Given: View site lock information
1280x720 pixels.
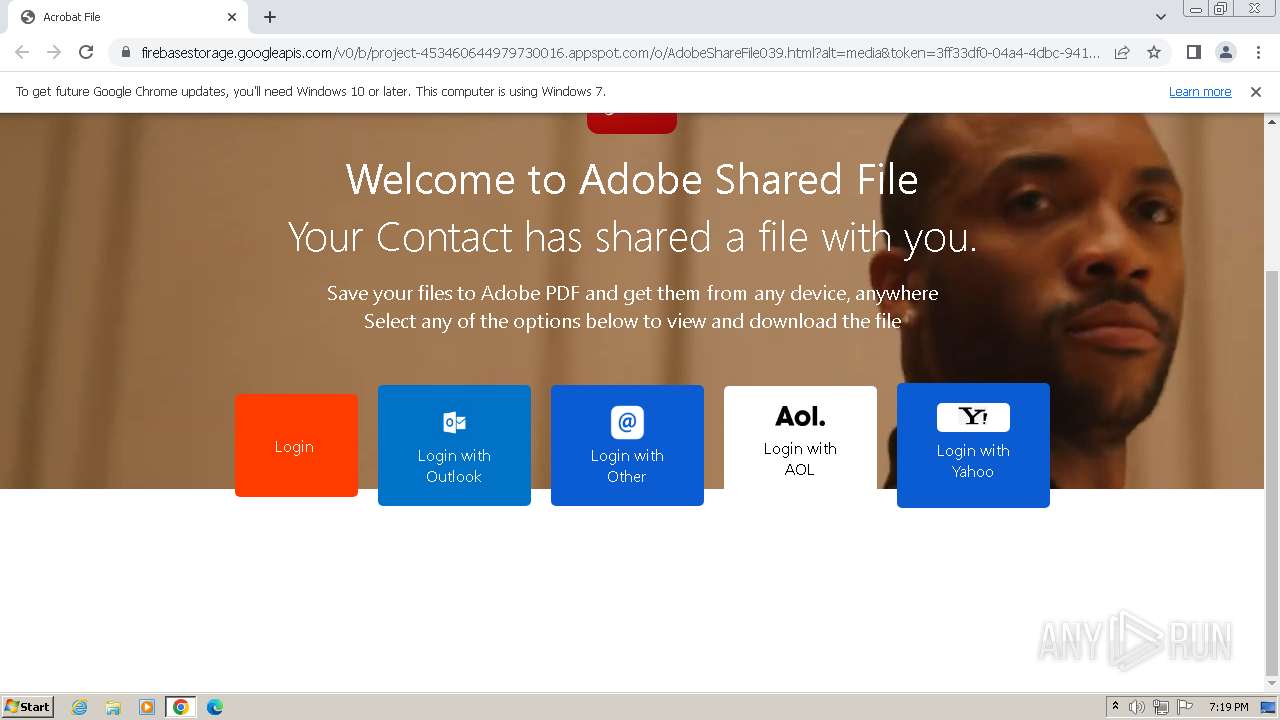Looking at the screenshot, I should pos(125,52).
